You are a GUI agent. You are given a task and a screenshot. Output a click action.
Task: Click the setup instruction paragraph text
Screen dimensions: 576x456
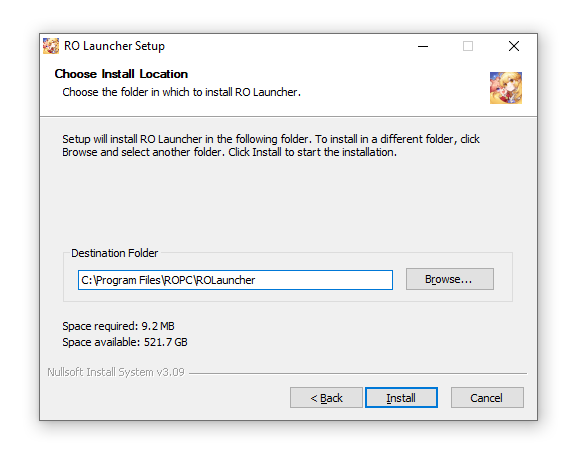(271, 146)
